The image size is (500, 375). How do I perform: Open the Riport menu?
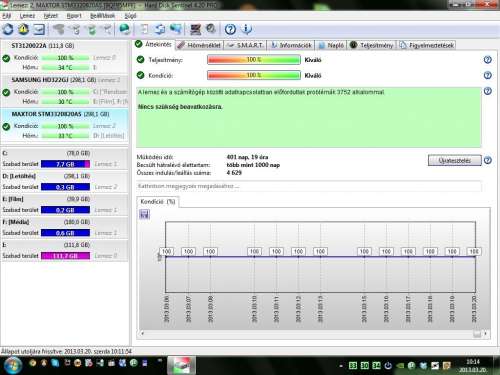74,16
